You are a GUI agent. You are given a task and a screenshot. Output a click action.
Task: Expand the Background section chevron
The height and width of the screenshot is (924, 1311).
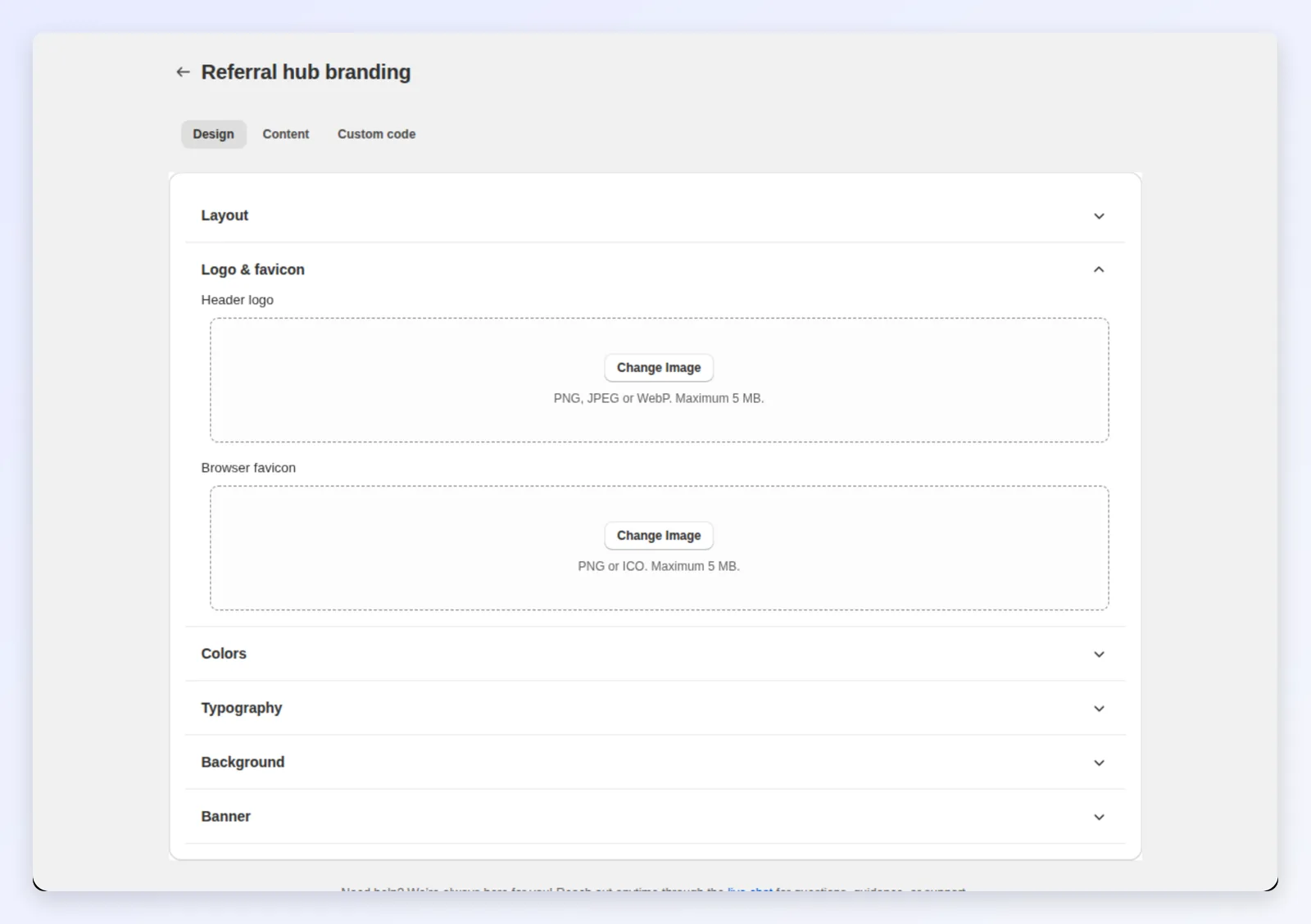pos(1099,763)
